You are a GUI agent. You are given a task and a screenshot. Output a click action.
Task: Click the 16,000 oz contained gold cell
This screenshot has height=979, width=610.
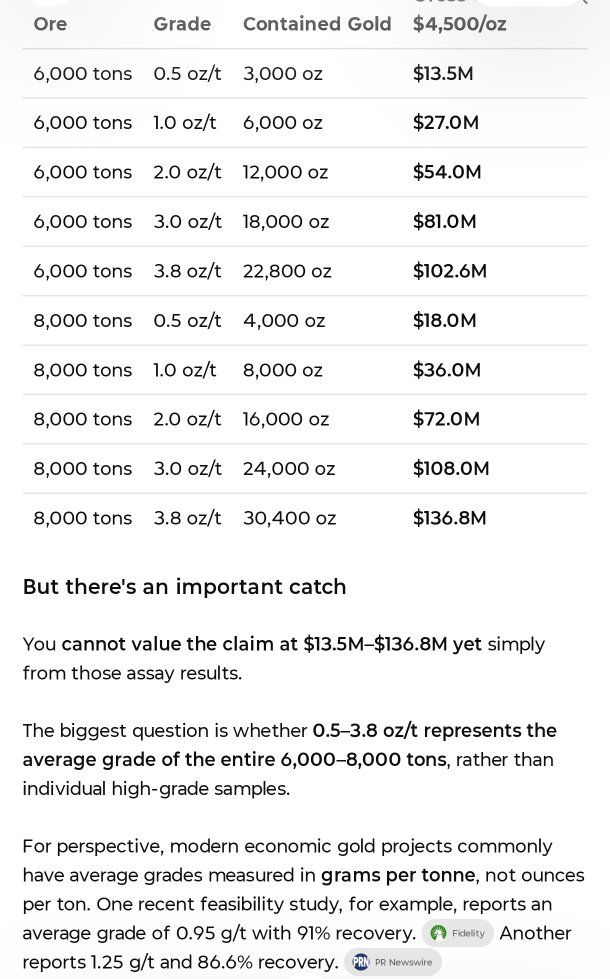pyautogui.click(x=285, y=420)
